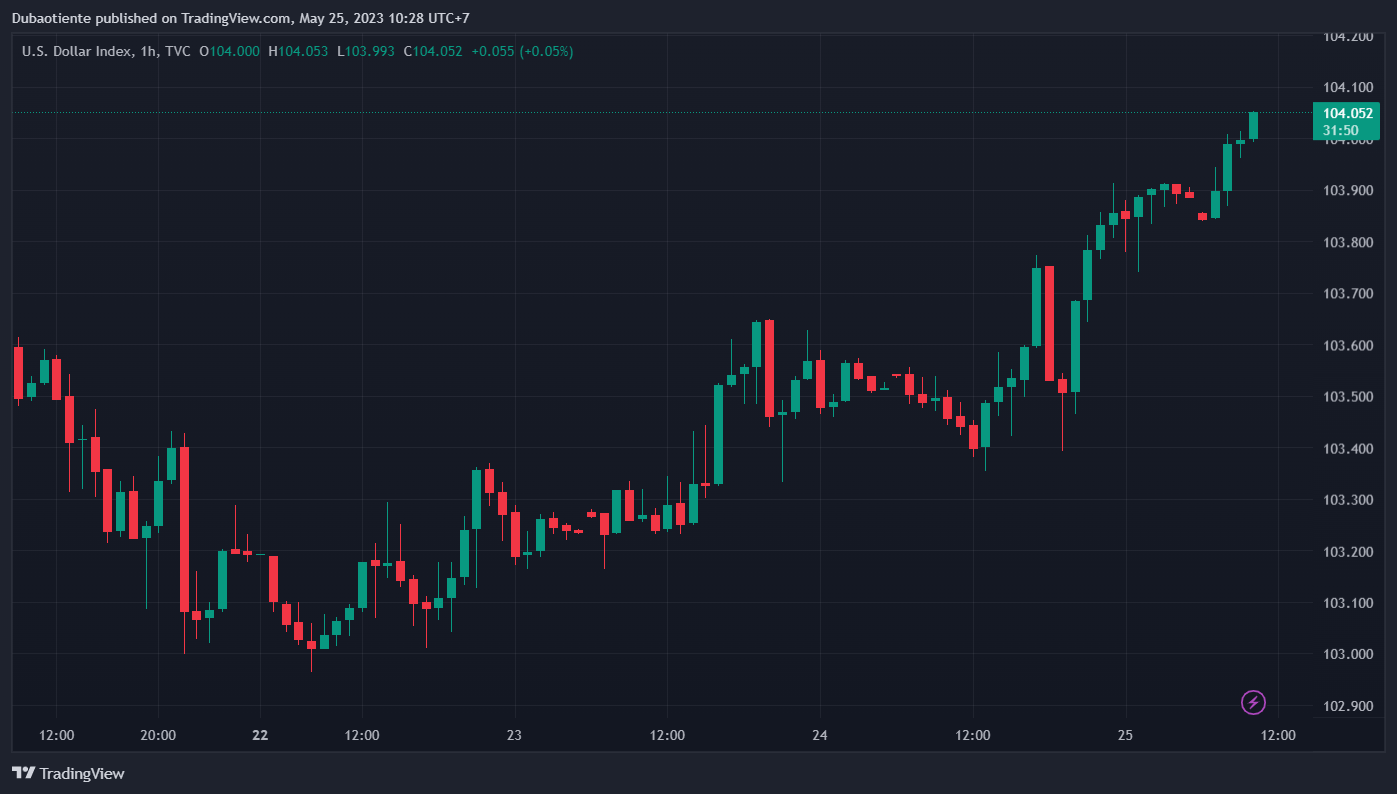Click the open value O104.000
The width and height of the screenshot is (1397, 794).
tap(230, 51)
